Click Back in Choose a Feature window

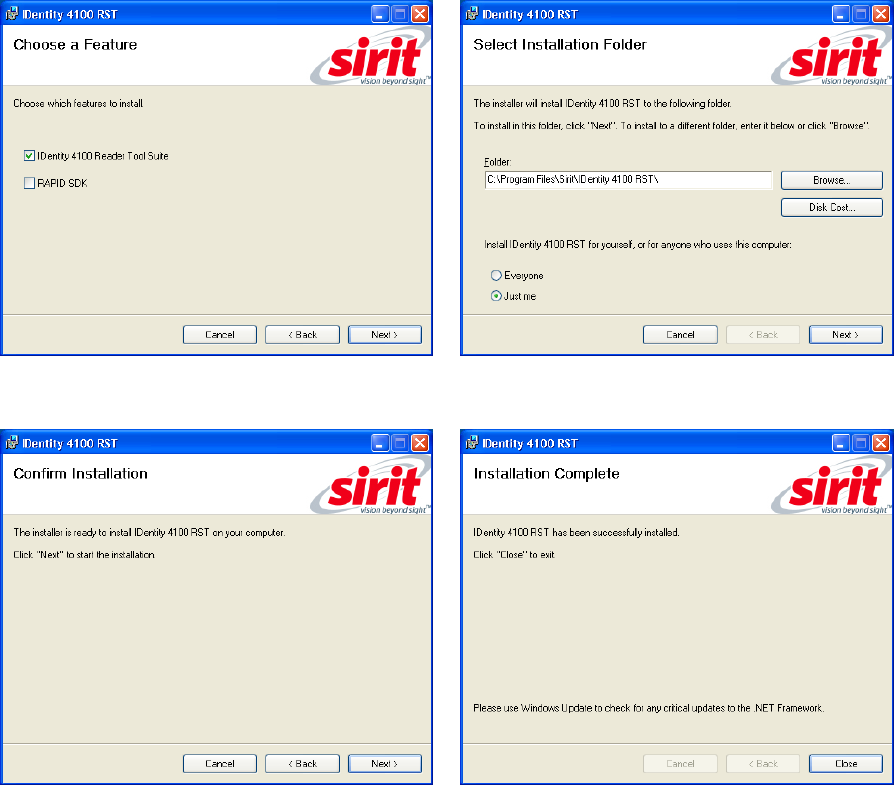(302, 335)
